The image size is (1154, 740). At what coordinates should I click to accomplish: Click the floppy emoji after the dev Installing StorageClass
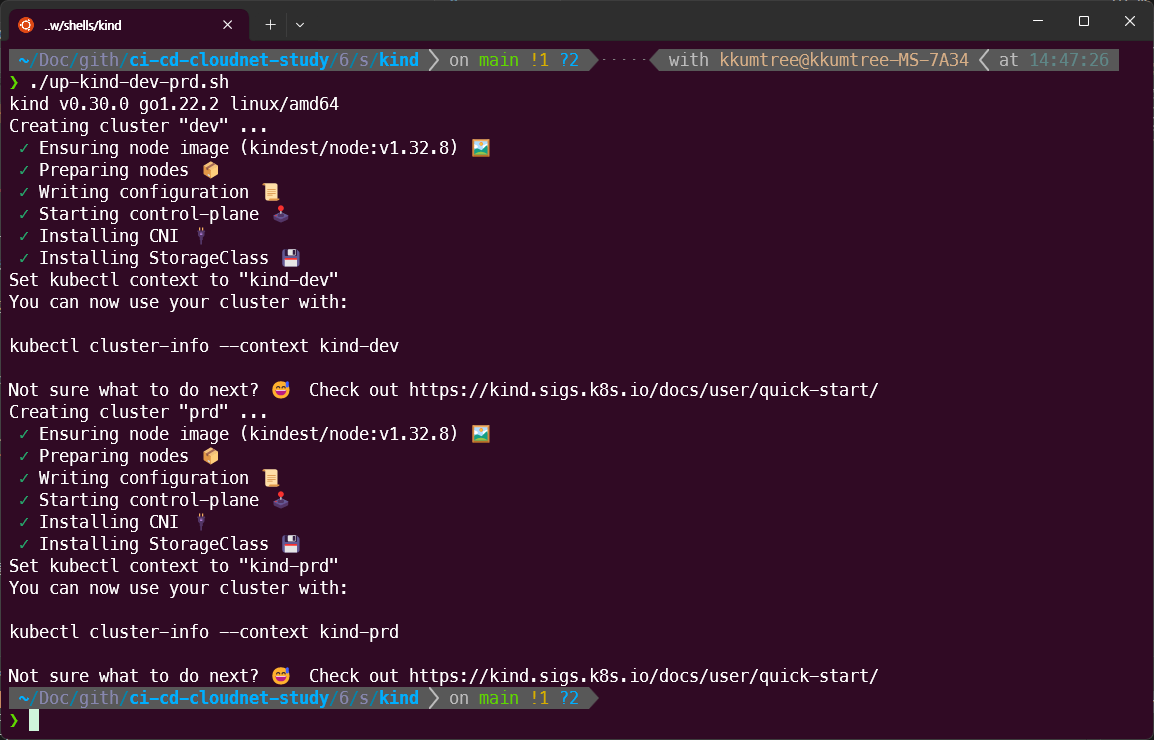pos(291,258)
